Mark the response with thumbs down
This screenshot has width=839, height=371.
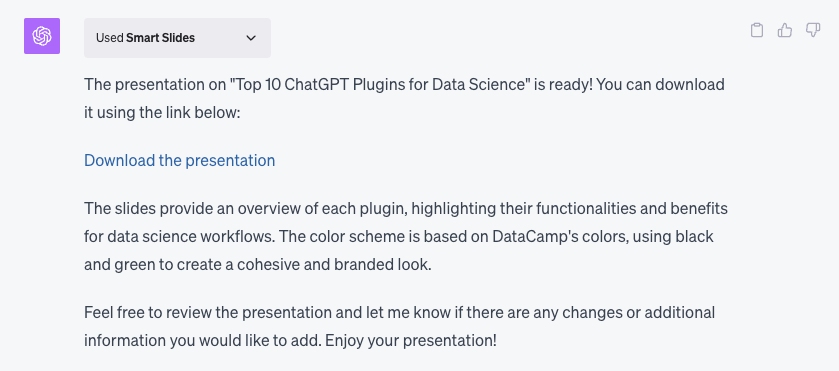813,30
